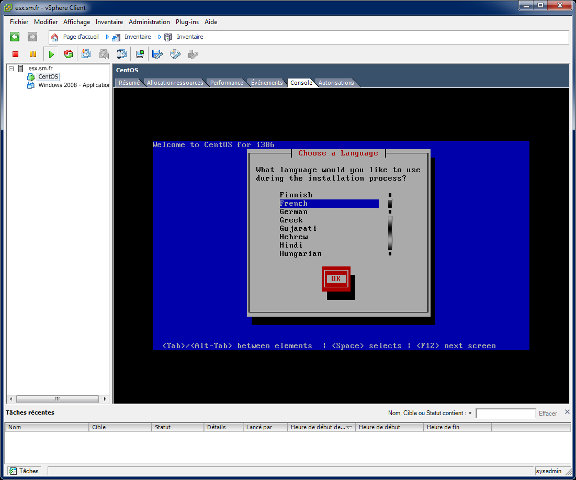Click the greyed connect USB device icon
Image resolution: width=576 pixels, height=480 pixels.
click(x=192, y=55)
